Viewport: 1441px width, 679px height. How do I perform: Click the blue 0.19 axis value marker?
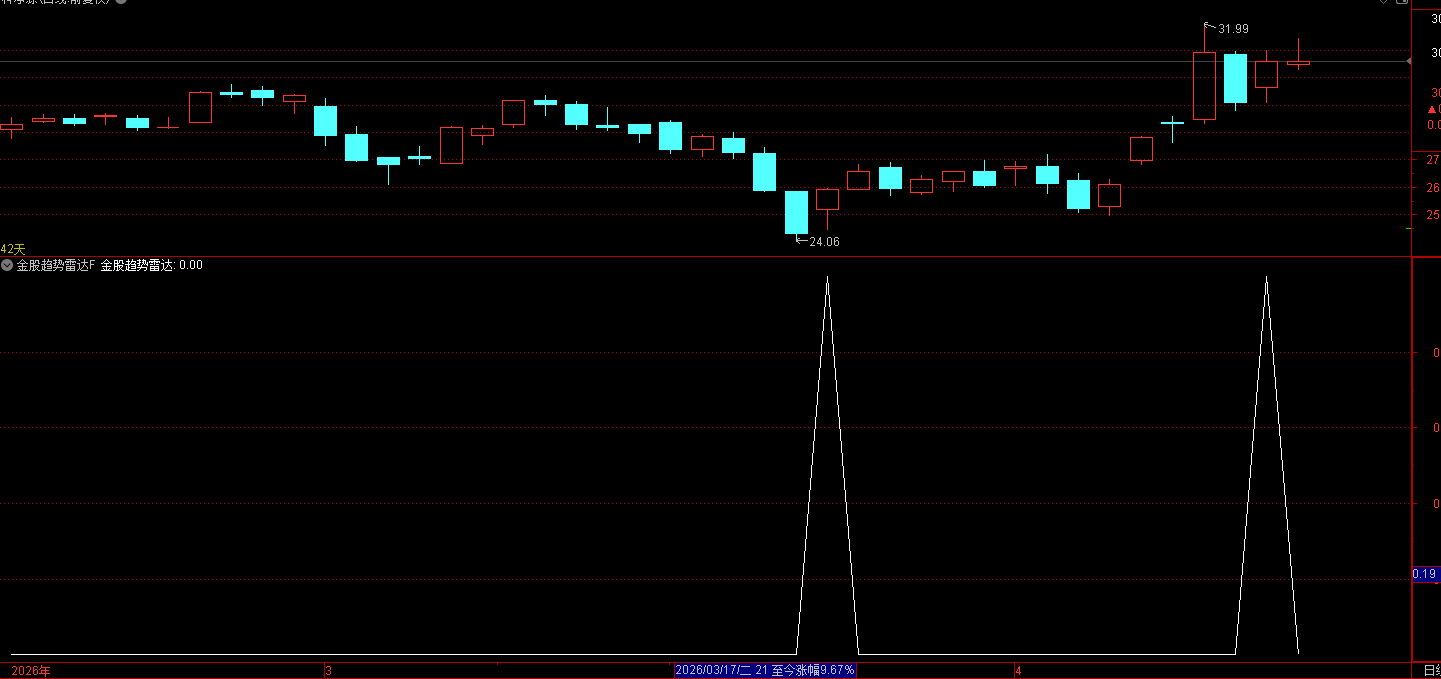coord(1425,574)
